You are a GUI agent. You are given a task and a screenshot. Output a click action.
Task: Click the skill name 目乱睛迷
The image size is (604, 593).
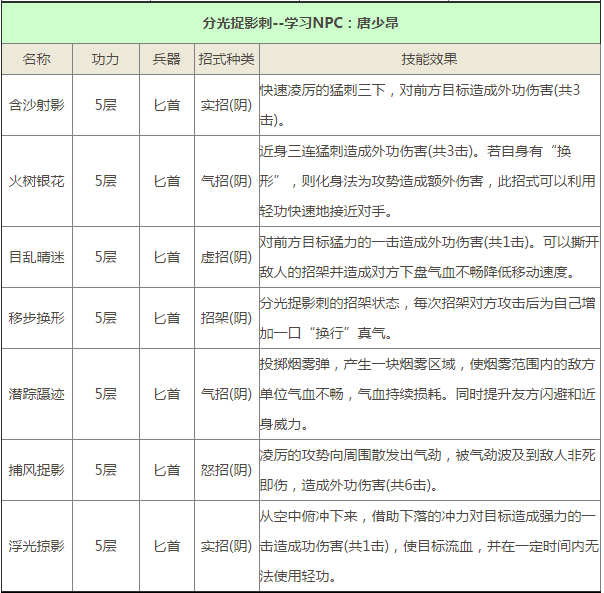tap(36, 257)
